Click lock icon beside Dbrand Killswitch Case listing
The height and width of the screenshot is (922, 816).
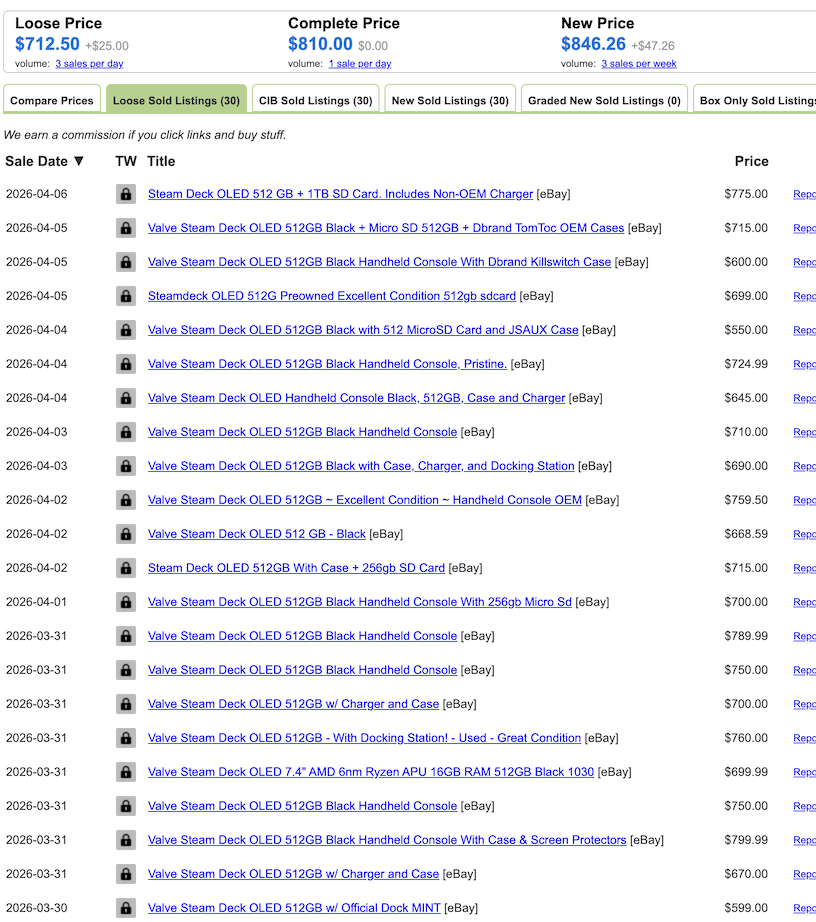[x=126, y=262]
